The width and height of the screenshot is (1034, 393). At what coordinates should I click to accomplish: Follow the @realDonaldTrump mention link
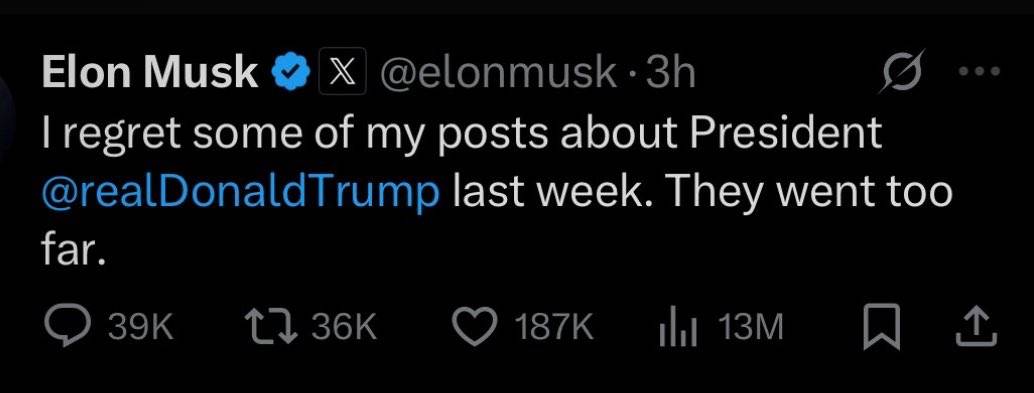(240, 193)
